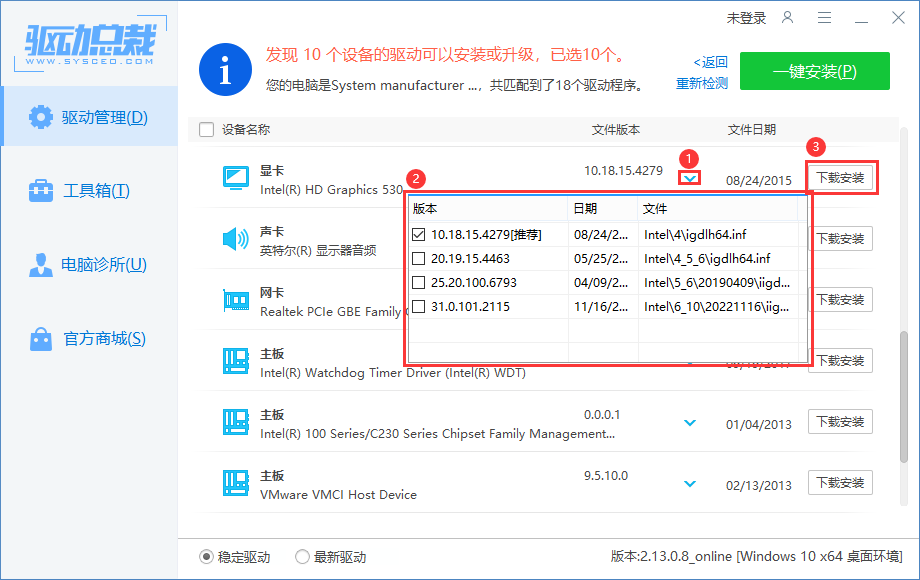
Task: Click 一键安装(P) button
Action: [815, 71]
